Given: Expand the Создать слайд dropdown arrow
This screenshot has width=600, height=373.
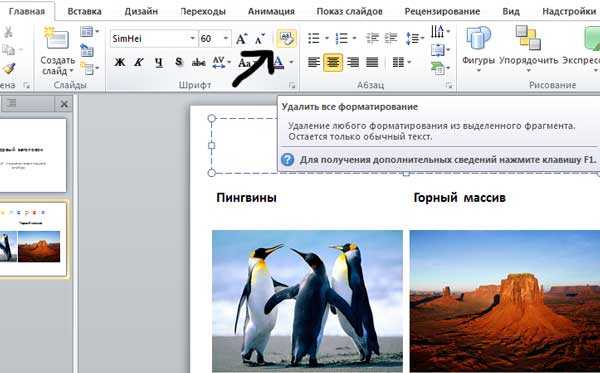Looking at the screenshot, I should pos(71,71).
